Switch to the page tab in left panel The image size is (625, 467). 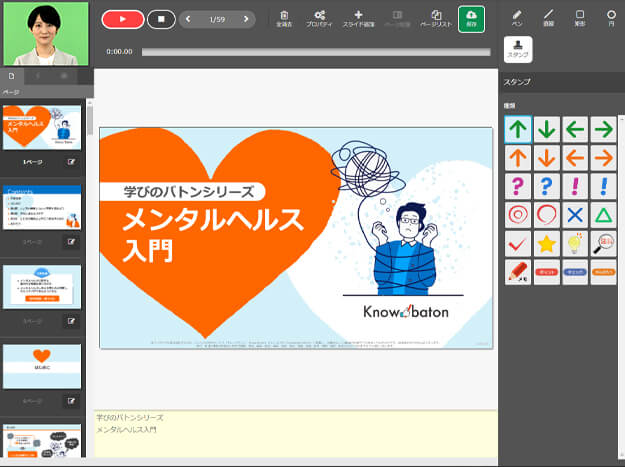click(x=12, y=76)
